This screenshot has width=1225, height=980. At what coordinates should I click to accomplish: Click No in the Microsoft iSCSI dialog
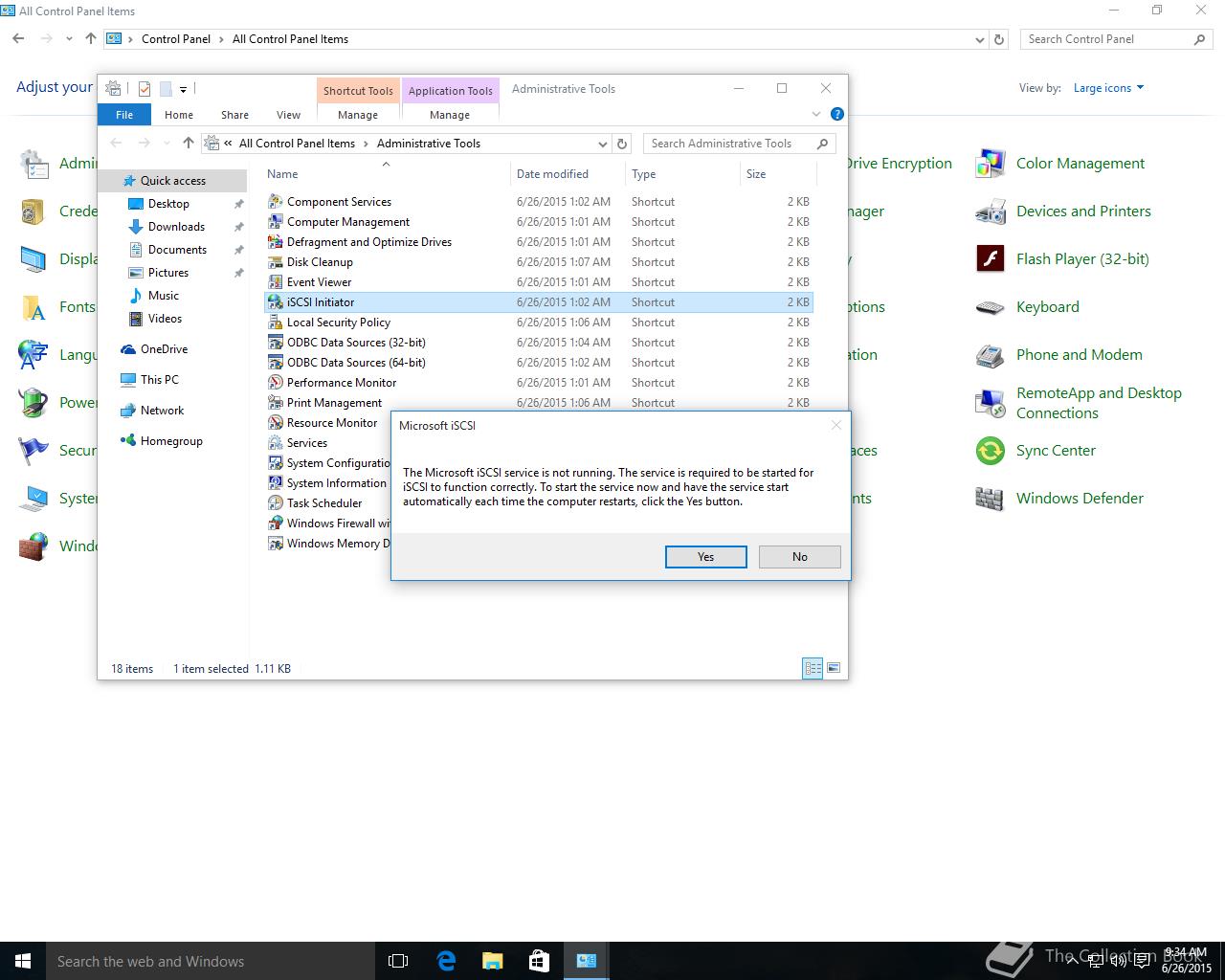(x=799, y=557)
